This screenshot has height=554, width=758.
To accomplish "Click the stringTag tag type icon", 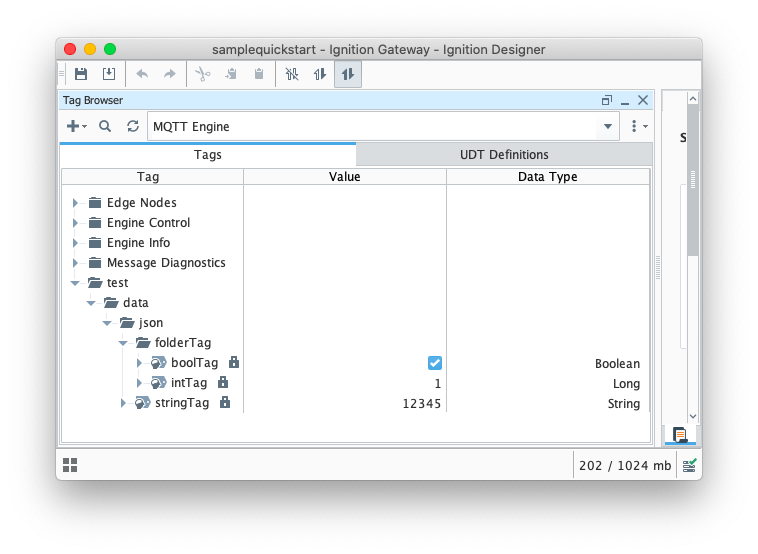I will pyautogui.click(x=143, y=403).
